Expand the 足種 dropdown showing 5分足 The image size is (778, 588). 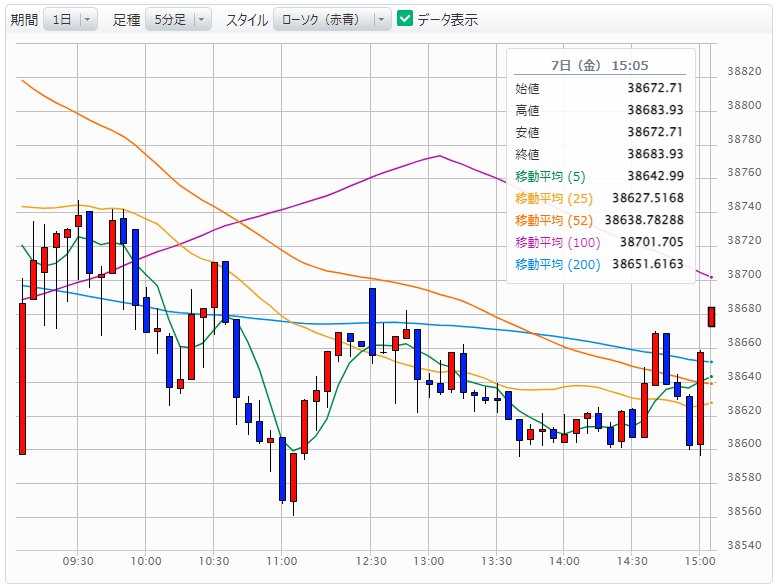click(178, 20)
